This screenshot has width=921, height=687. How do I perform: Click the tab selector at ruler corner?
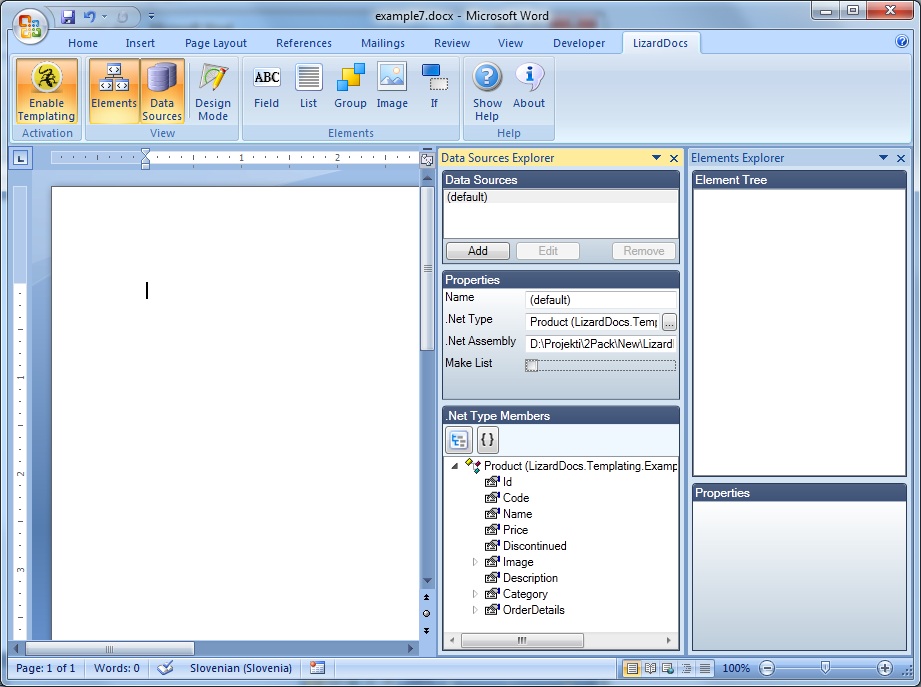click(x=21, y=157)
